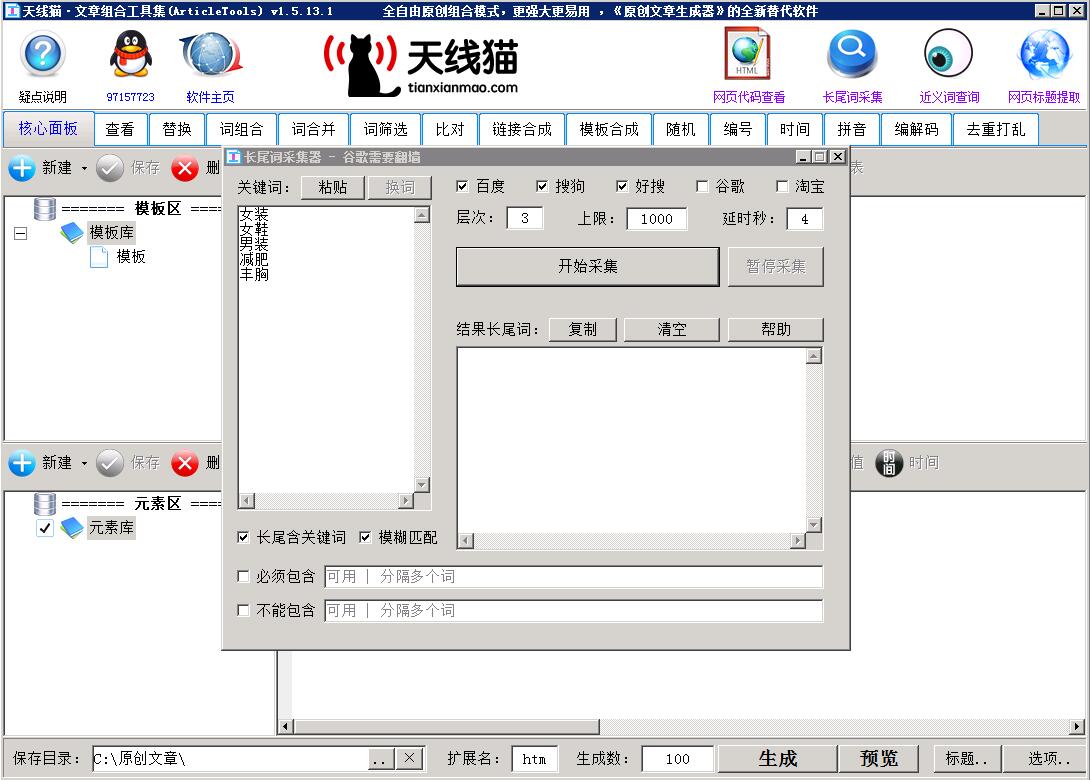The height and width of the screenshot is (780, 1090).
Task: Click the database icon beside 元素区
Action: coord(44,504)
